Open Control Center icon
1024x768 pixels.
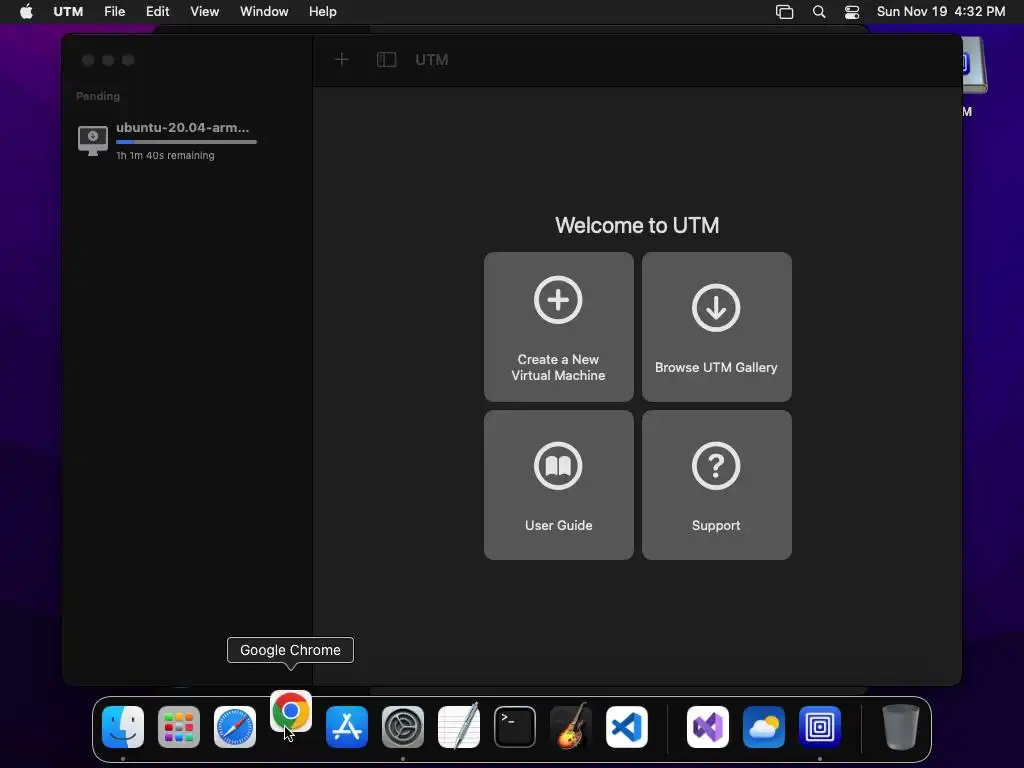(852, 12)
